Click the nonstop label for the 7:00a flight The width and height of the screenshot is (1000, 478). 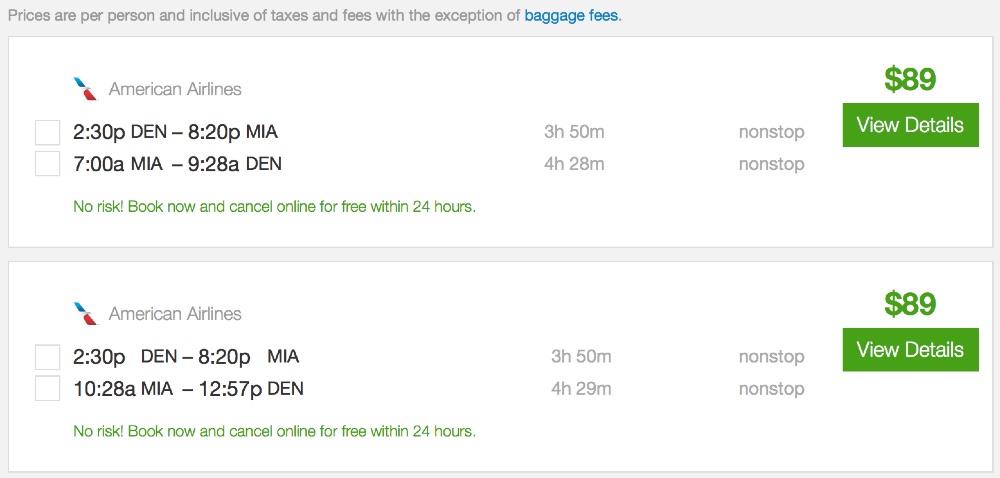click(771, 163)
